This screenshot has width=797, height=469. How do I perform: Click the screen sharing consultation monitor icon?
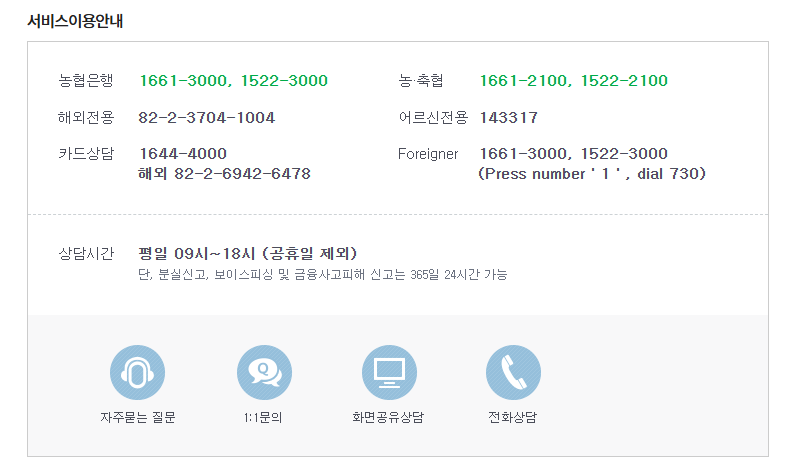[x=388, y=372]
